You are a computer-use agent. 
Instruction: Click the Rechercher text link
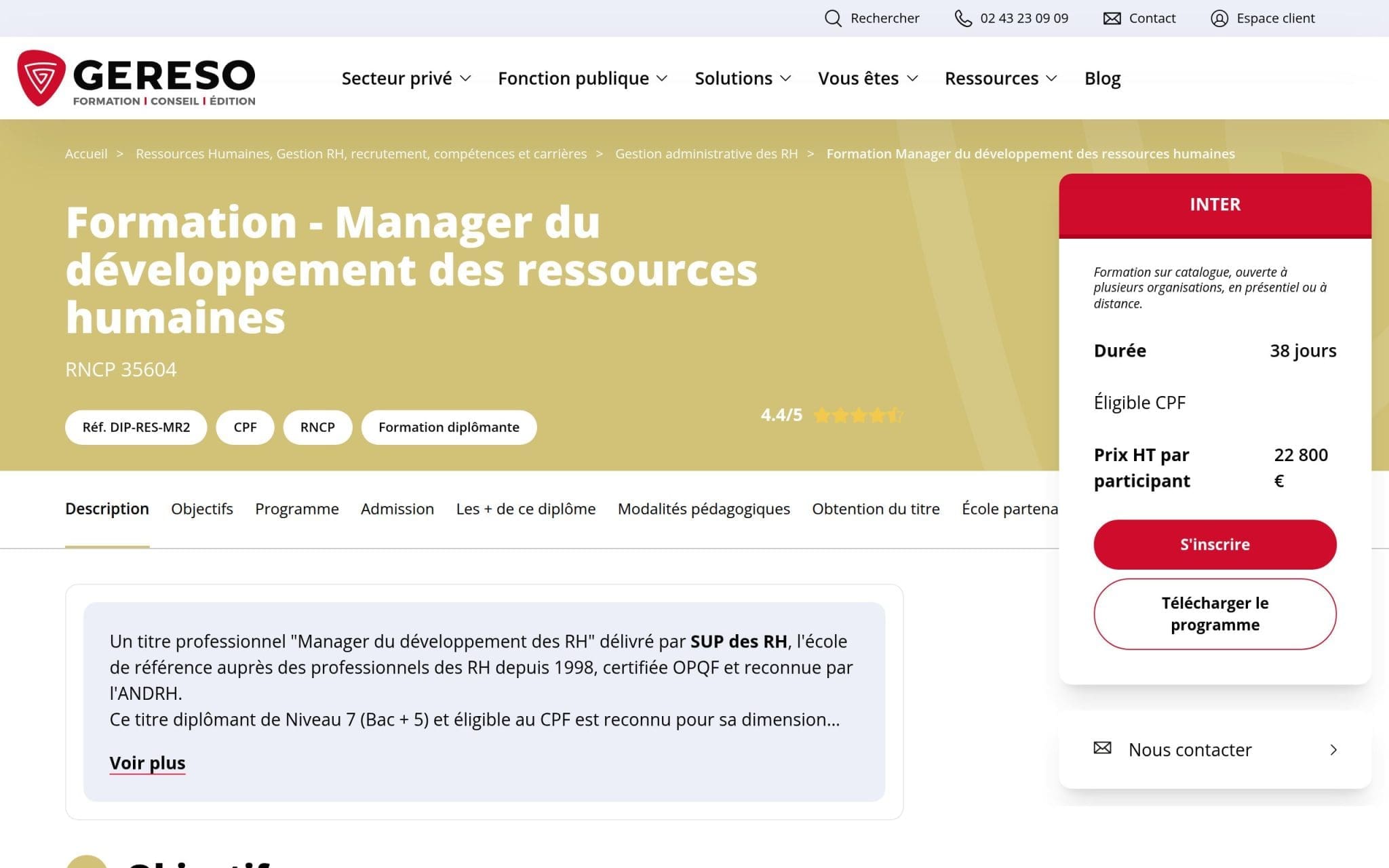(884, 18)
